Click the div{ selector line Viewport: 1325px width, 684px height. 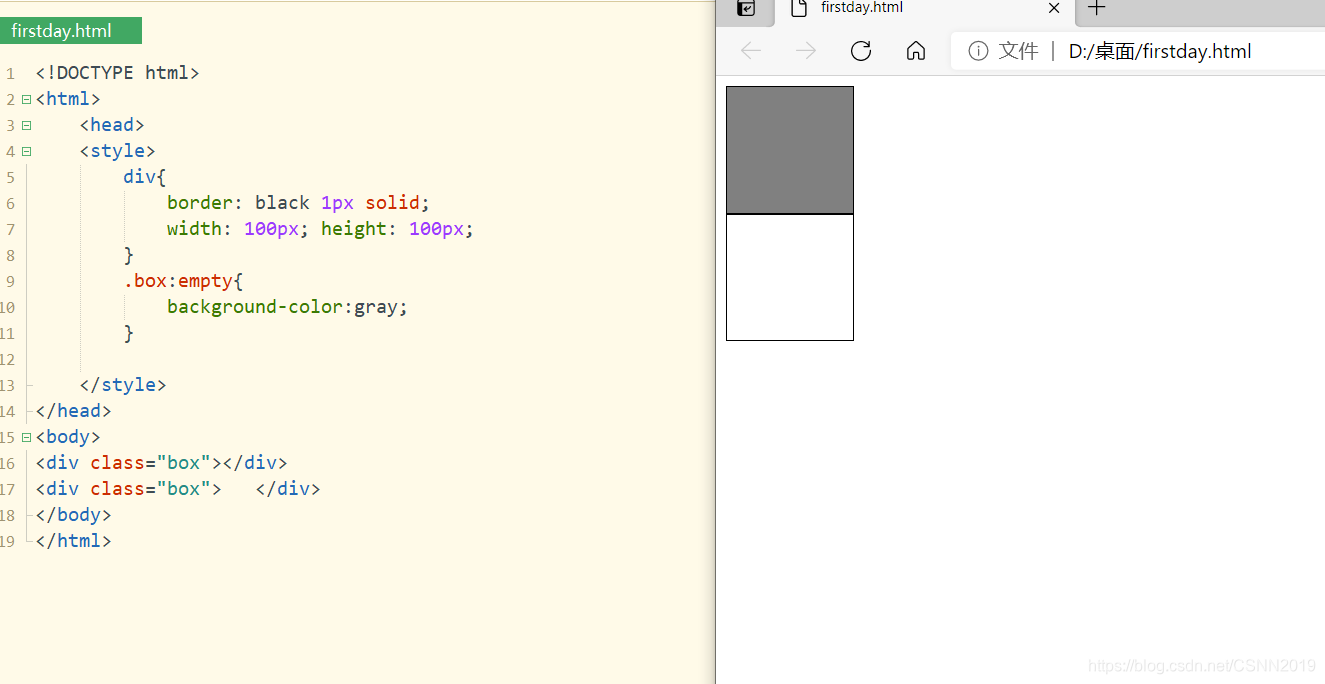145,177
